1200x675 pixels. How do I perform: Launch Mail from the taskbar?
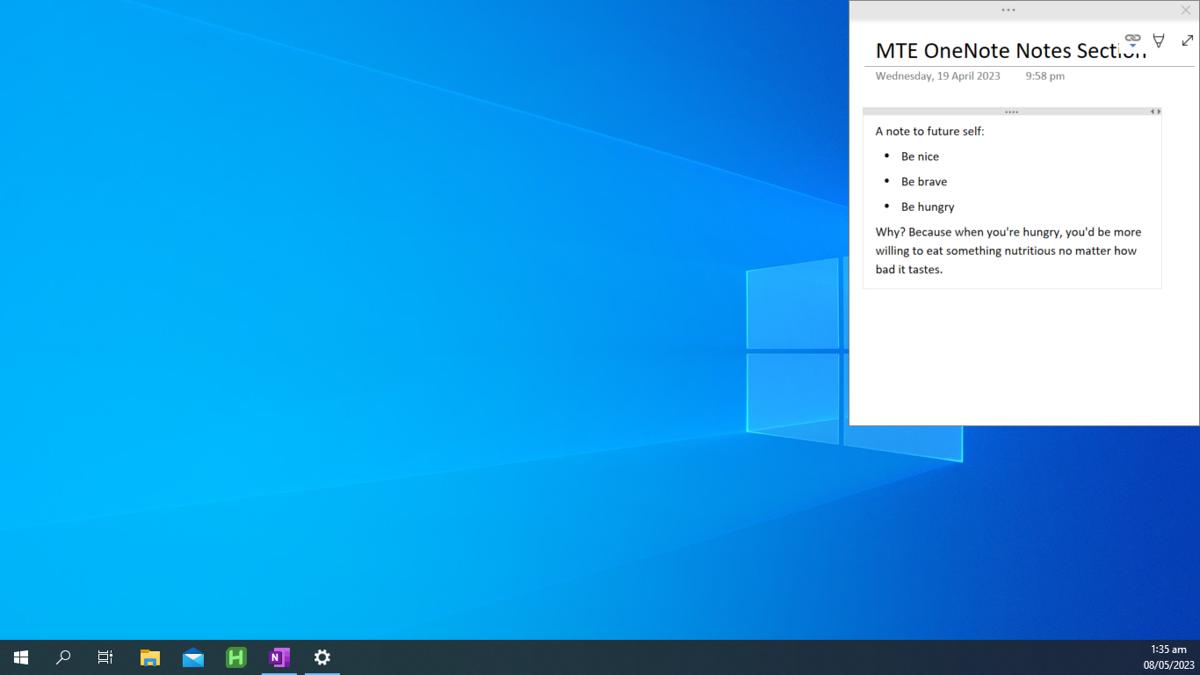tap(193, 657)
